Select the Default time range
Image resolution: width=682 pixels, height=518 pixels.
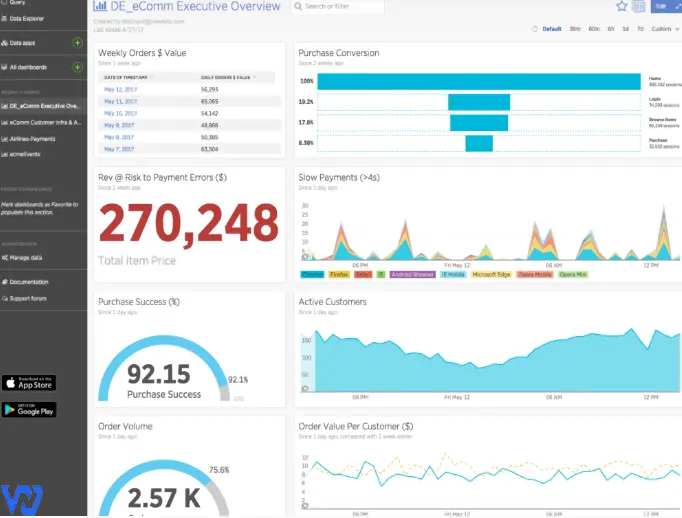pyautogui.click(x=552, y=29)
